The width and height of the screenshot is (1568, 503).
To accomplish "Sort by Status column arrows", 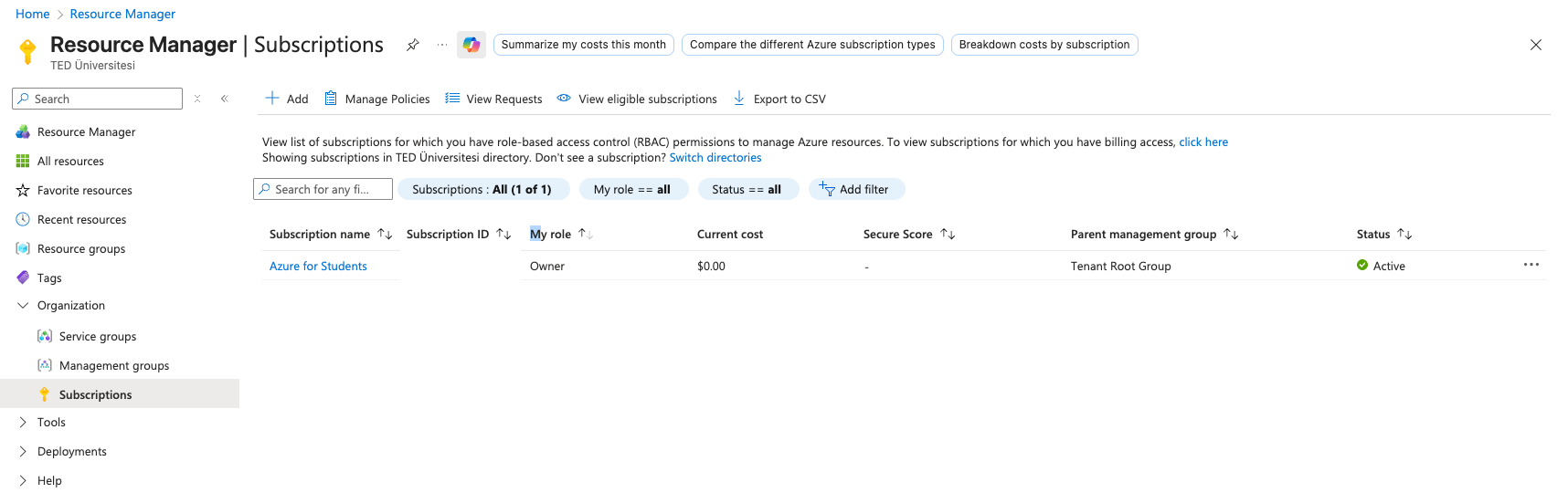I will pyautogui.click(x=1404, y=235).
